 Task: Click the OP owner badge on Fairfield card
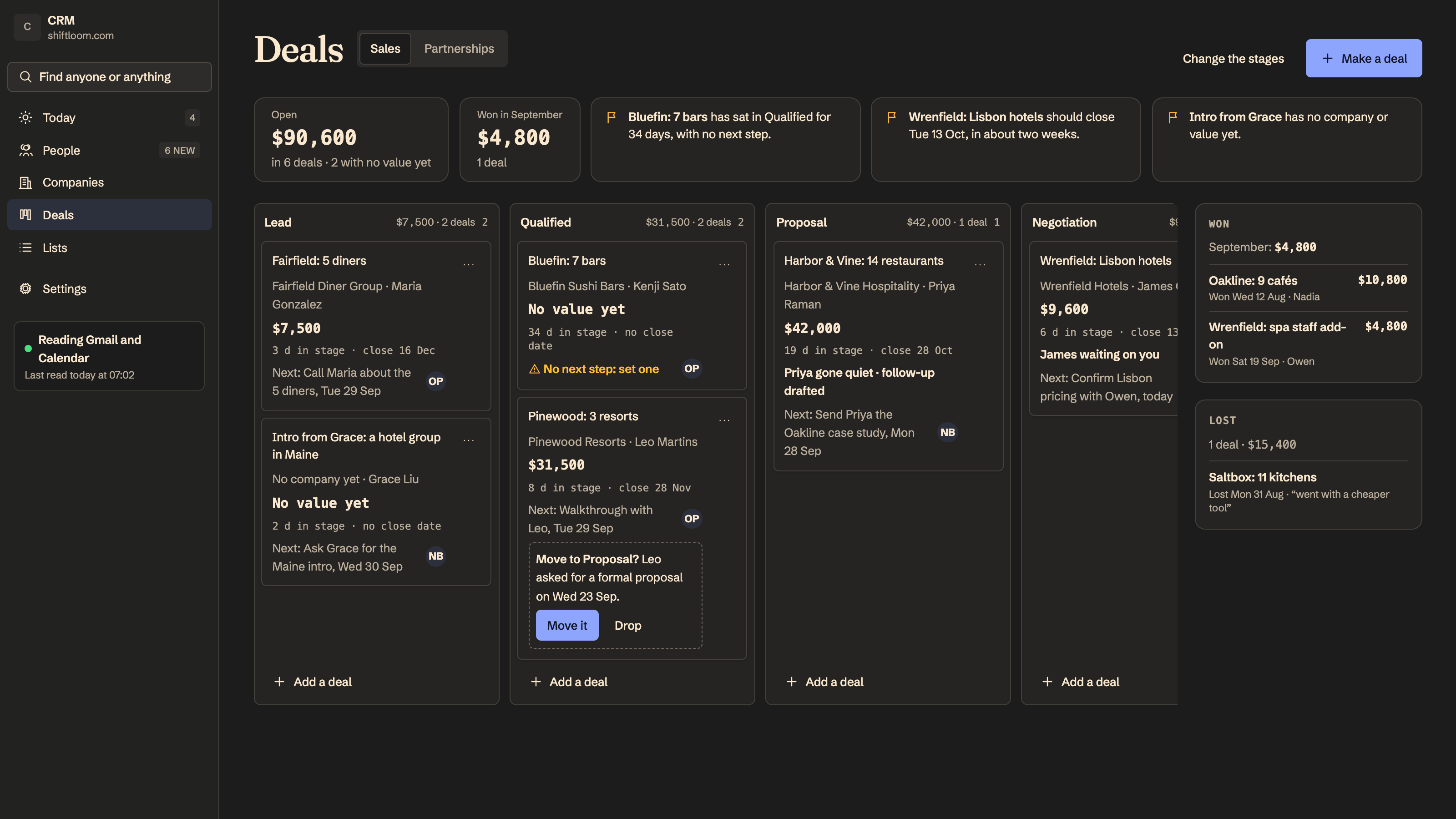point(435,382)
